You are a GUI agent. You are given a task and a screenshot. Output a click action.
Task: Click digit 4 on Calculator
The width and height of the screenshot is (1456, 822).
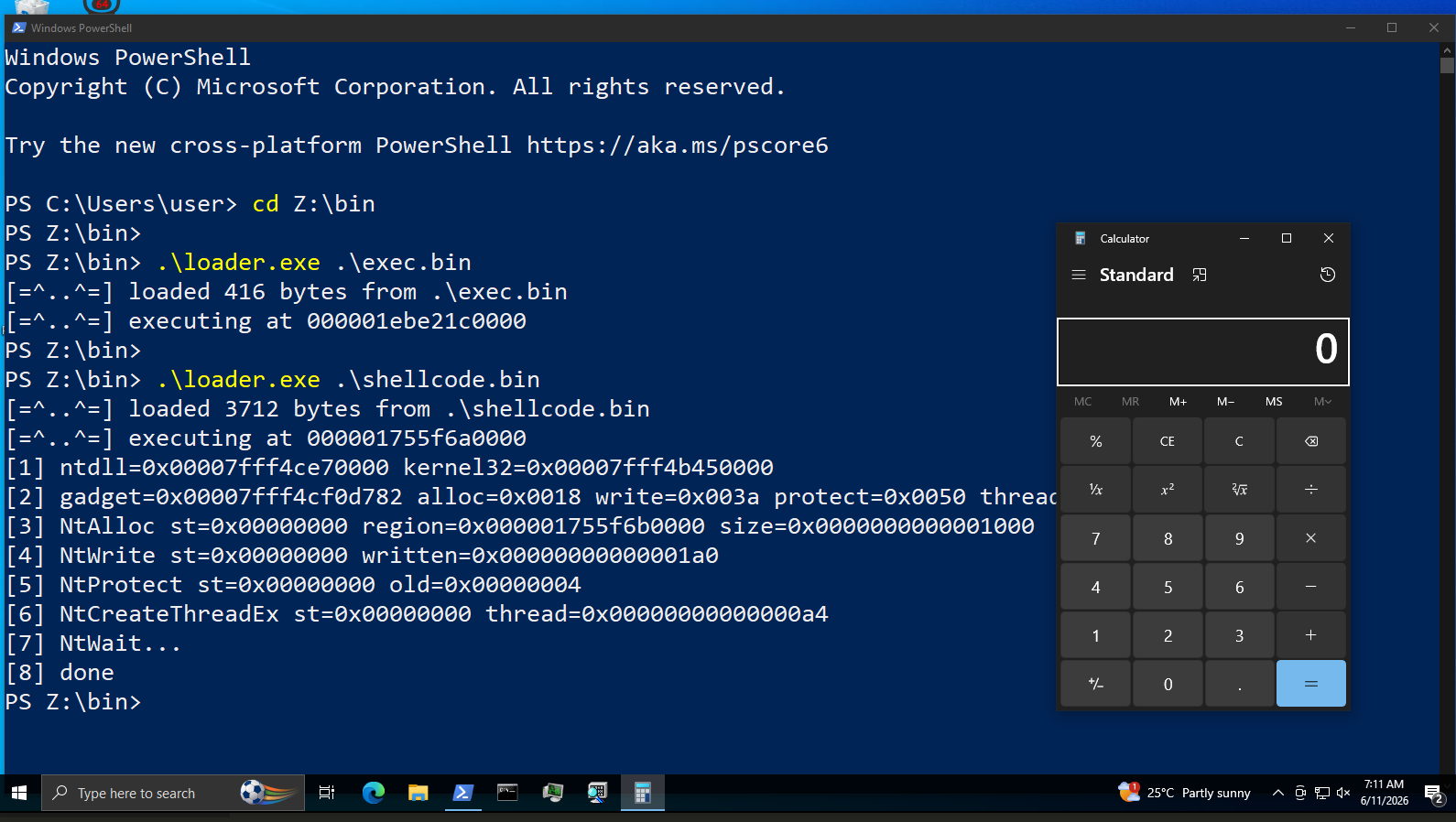pos(1095,587)
